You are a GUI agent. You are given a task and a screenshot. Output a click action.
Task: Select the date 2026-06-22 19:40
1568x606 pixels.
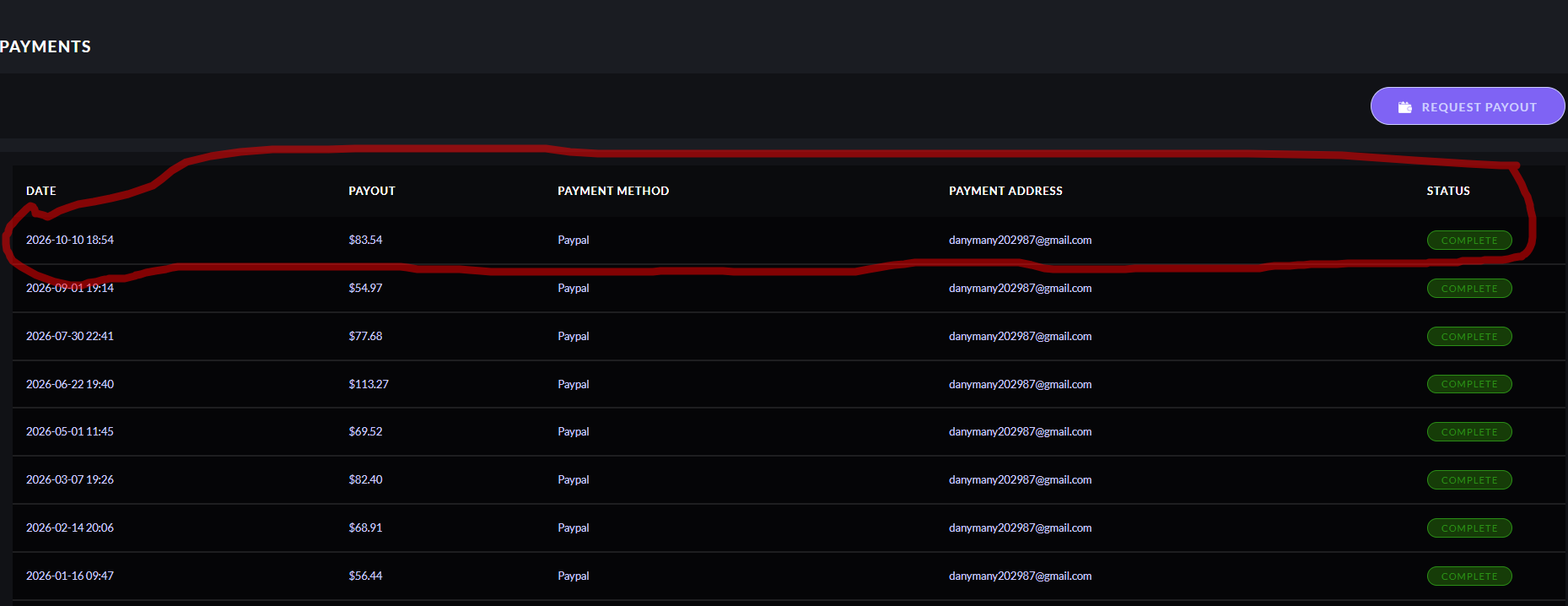(70, 384)
